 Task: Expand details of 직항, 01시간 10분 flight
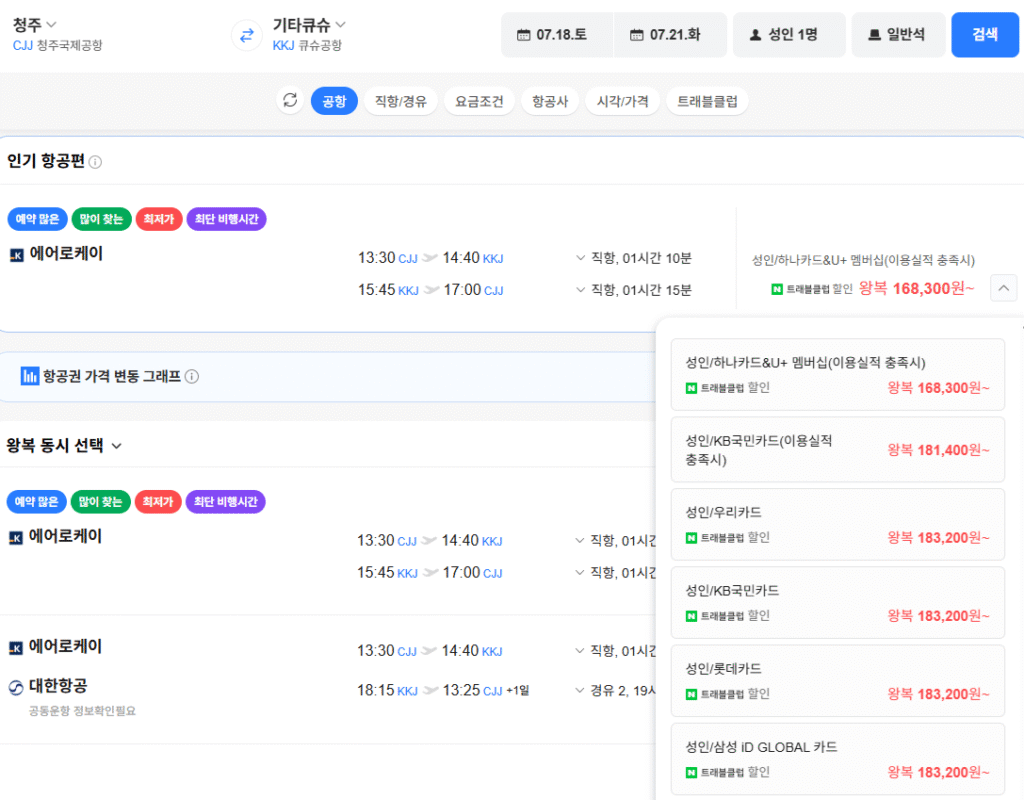click(581, 258)
